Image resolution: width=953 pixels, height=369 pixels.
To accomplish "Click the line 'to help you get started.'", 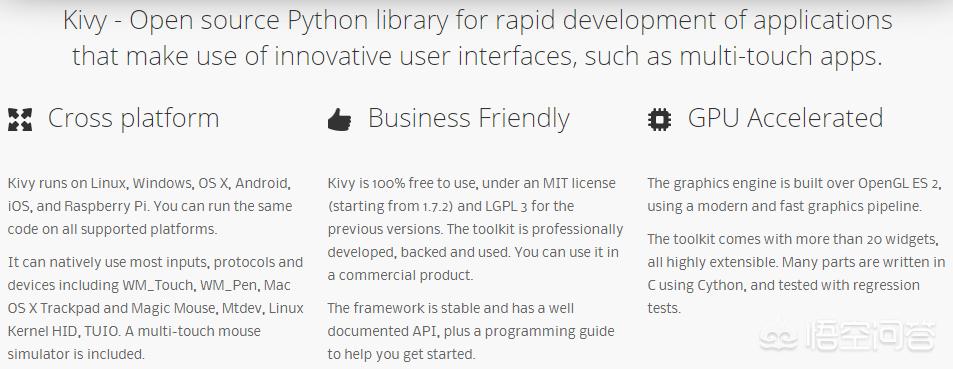I will point(401,354).
